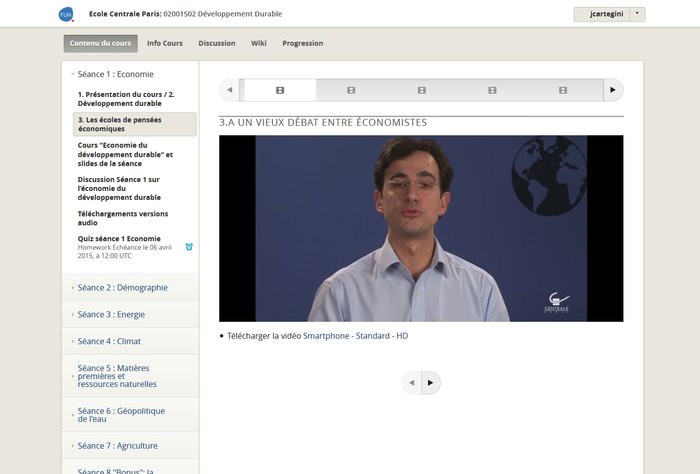Image resolution: width=700 pixels, height=474 pixels.
Task: Open the Wiki tab
Action: tap(258, 43)
